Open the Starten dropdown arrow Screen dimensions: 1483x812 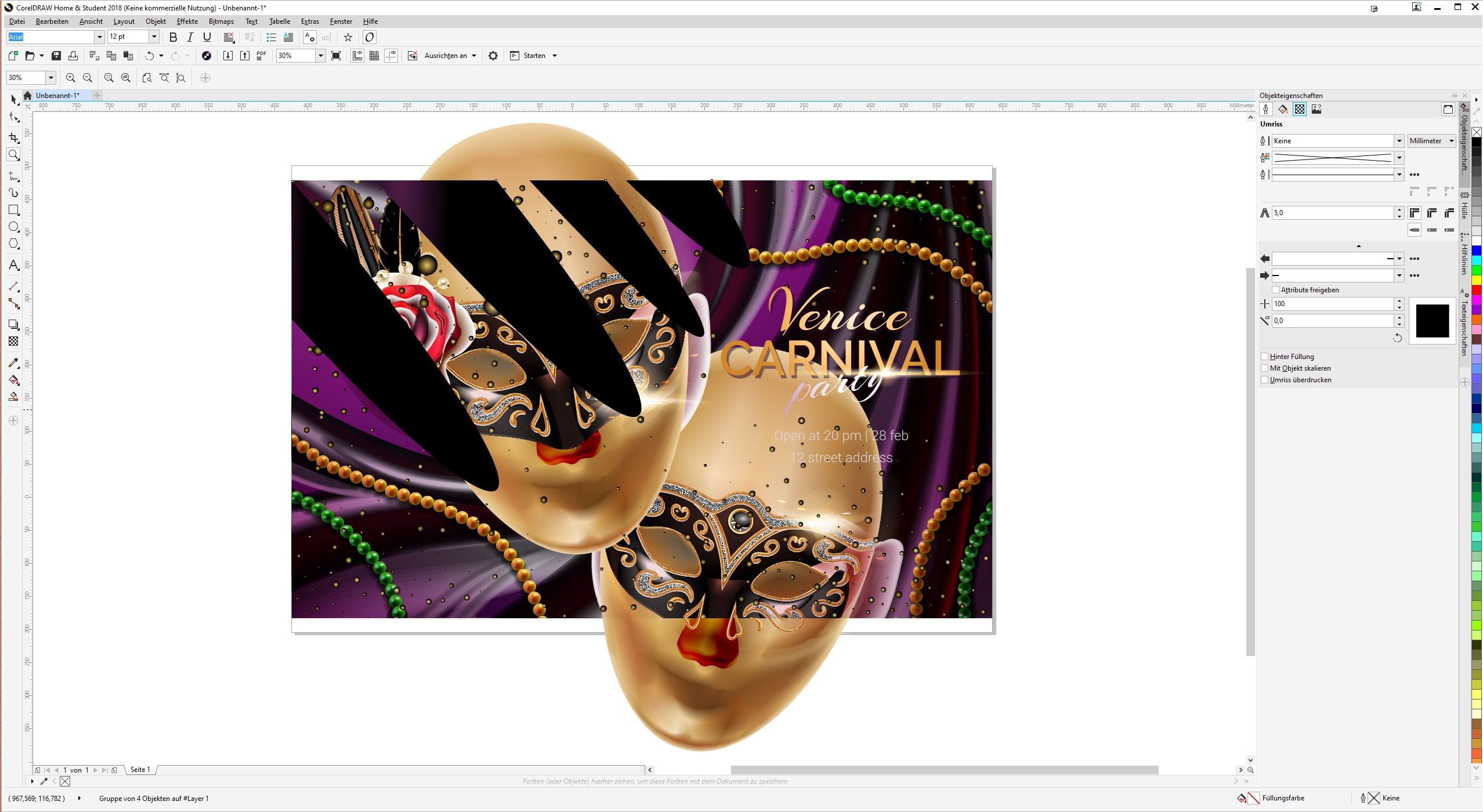(555, 56)
